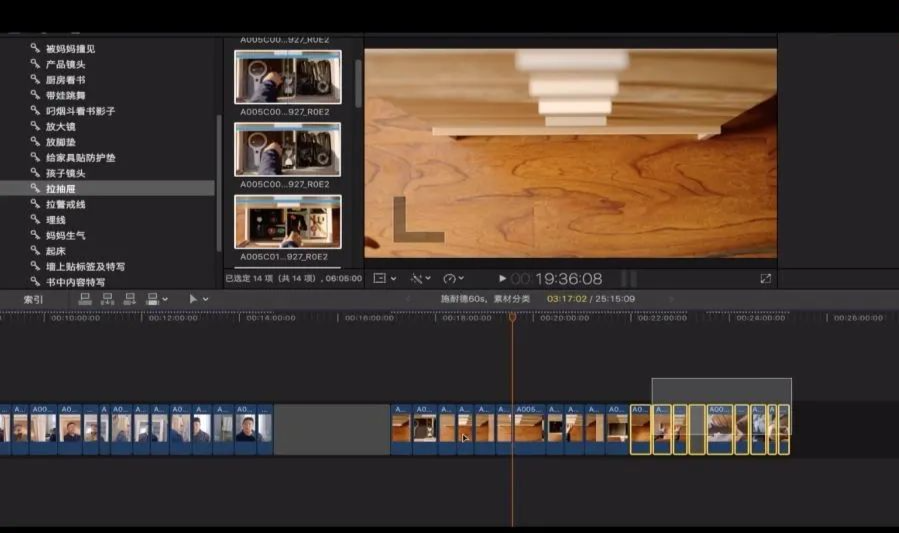
Task: Select the third browser clip thumbnail
Action: 287,221
